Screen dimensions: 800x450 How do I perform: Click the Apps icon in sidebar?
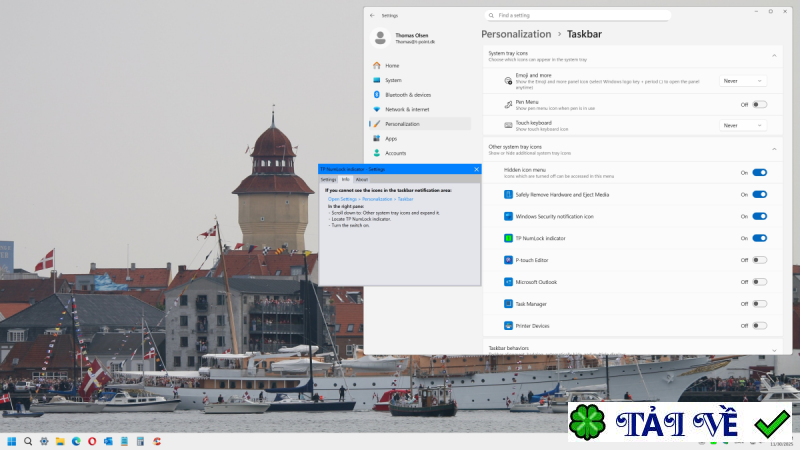pyautogui.click(x=377, y=138)
